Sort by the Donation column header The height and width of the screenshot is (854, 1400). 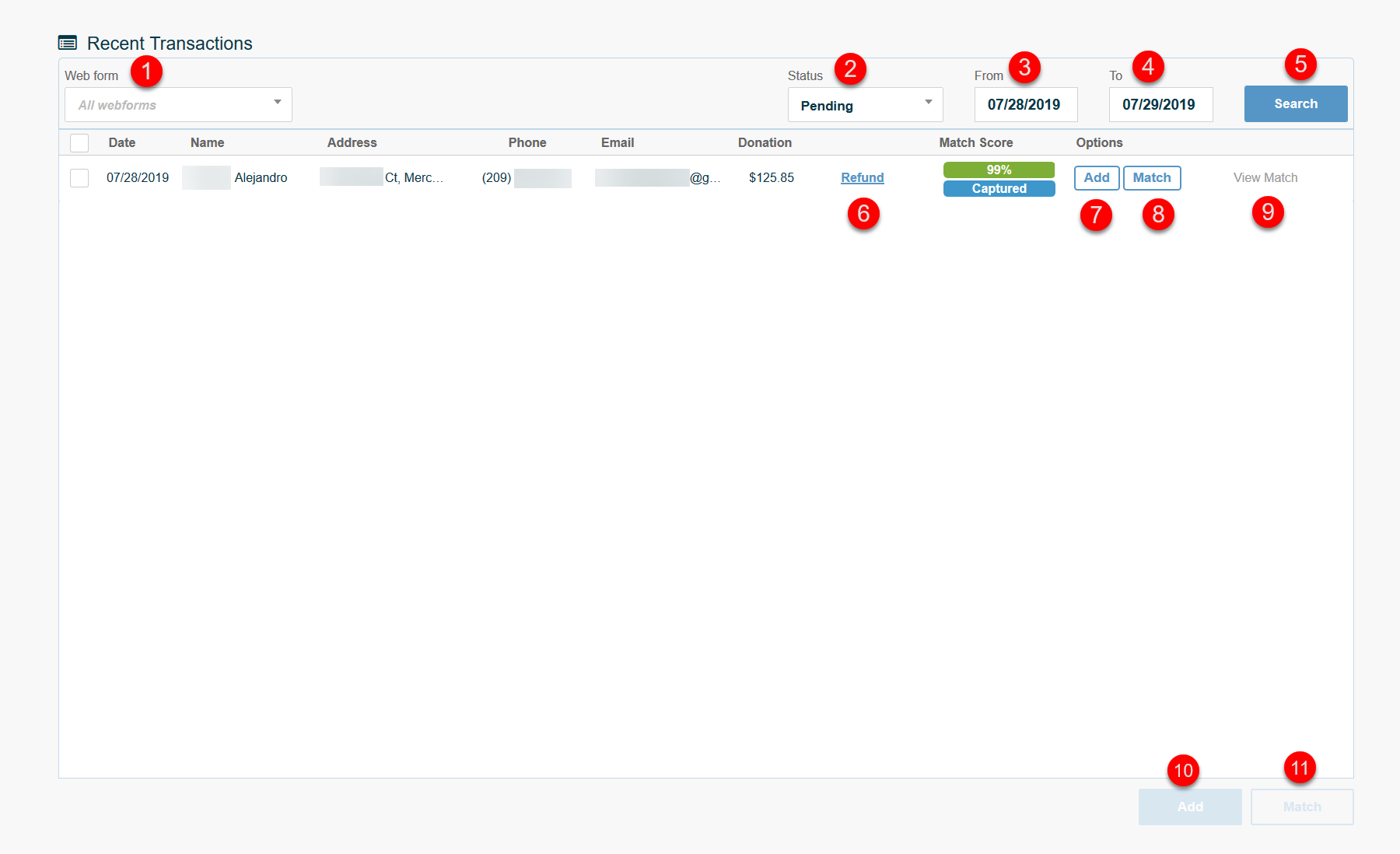(x=765, y=142)
